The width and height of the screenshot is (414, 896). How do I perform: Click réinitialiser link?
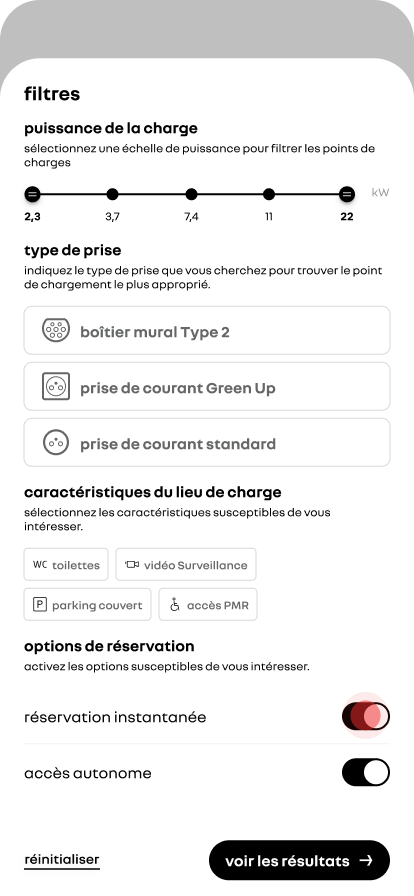(62, 860)
